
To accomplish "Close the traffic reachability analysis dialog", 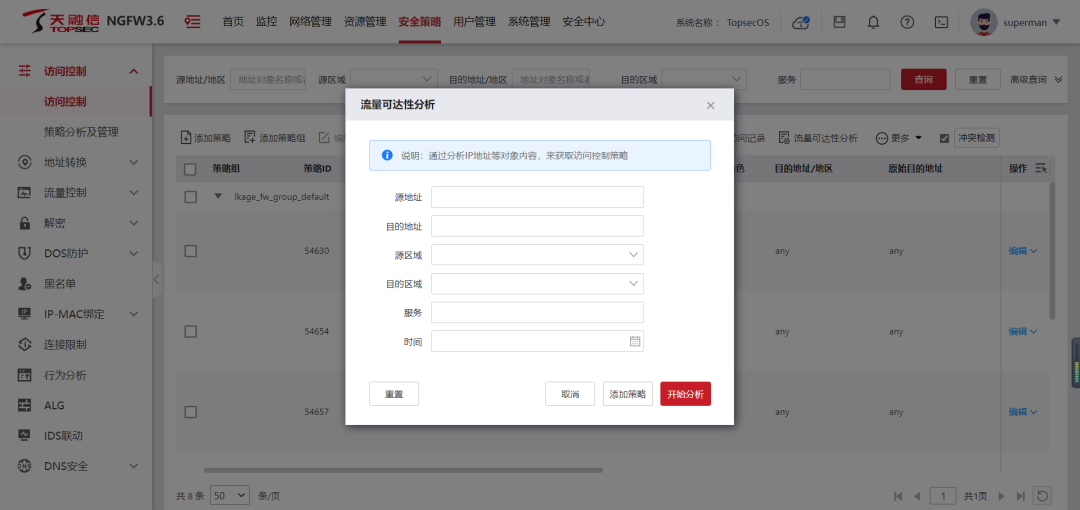I will point(710,105).
